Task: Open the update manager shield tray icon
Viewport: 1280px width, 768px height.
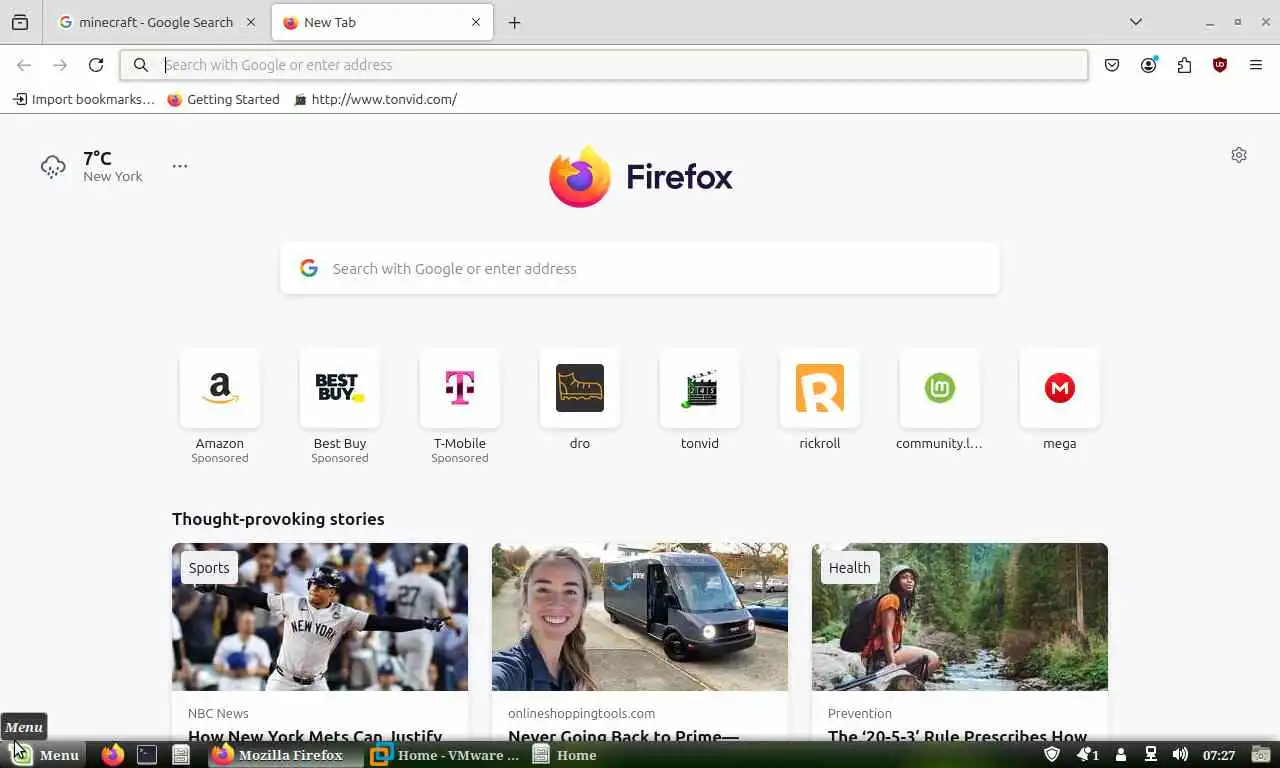Action: tap(1052, 755)
